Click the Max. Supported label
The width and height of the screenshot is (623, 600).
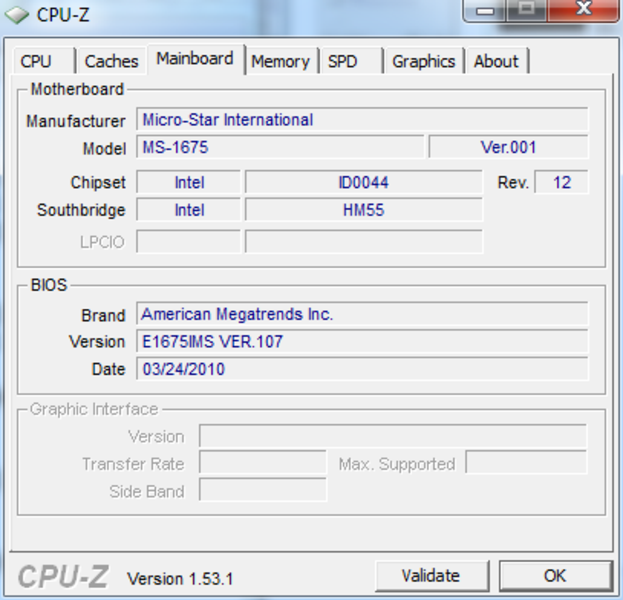pyautogui.click(x=397, y=464)
